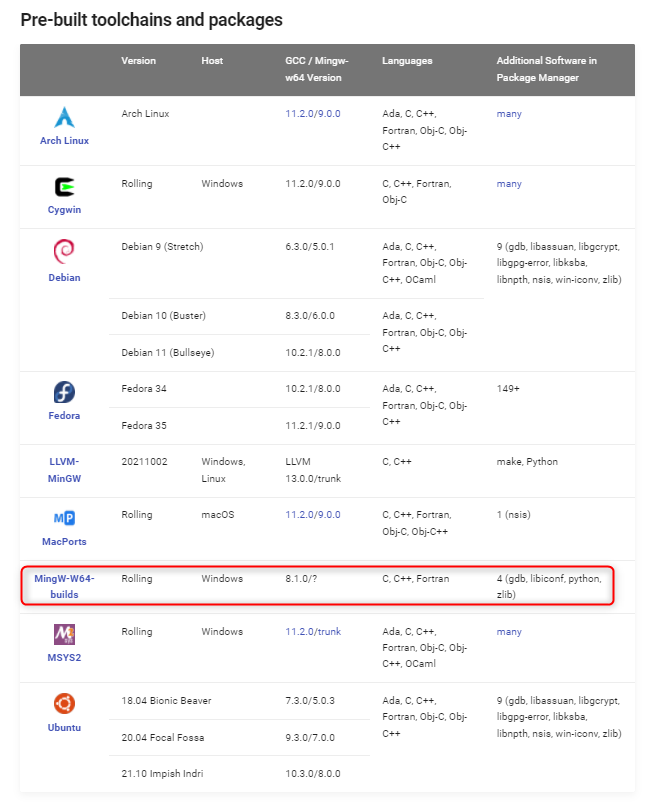The width and height of the screenshot is (656, 809).
Task: Select 'Arch Linux' version cell text
Action: [145, 114]
